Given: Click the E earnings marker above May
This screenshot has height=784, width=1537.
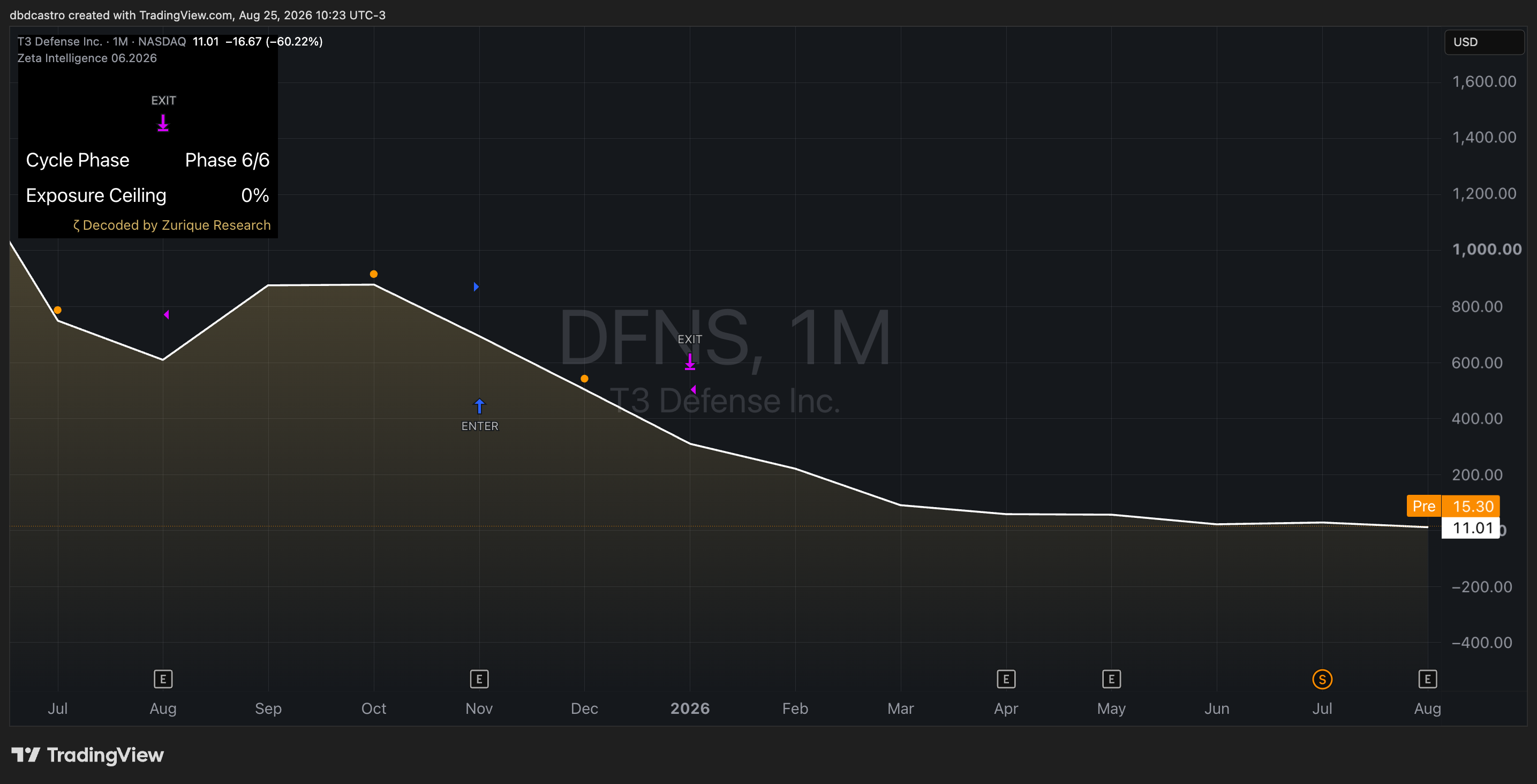Looking at the screenshot, I should (1111, 679).
